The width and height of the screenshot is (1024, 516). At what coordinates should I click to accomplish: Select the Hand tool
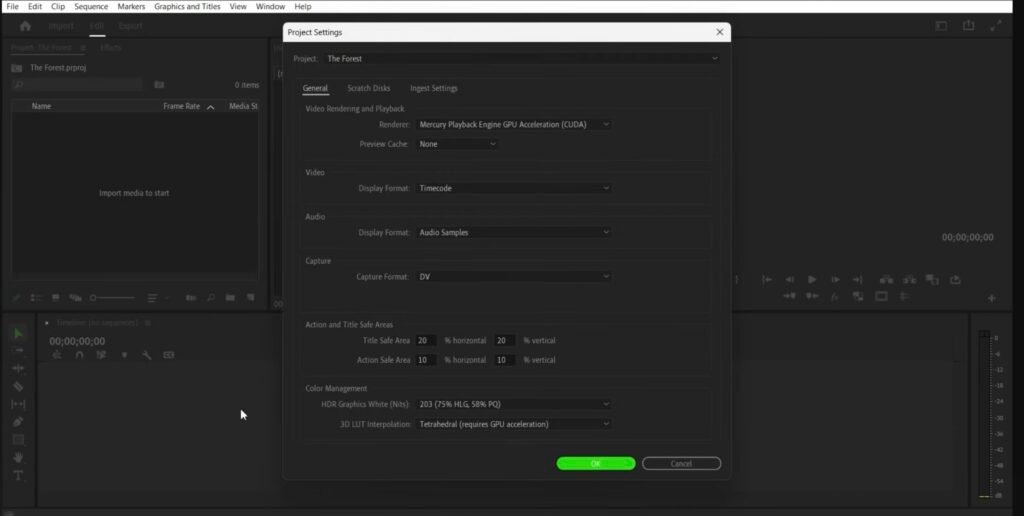coord(18,457)
